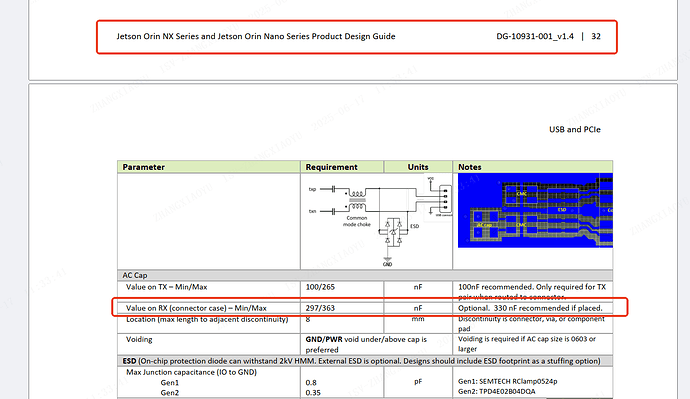The height and width of the screenshot is (399, 690).
Task: Click Value on RX connector case row
Action: tap(365, 308)
